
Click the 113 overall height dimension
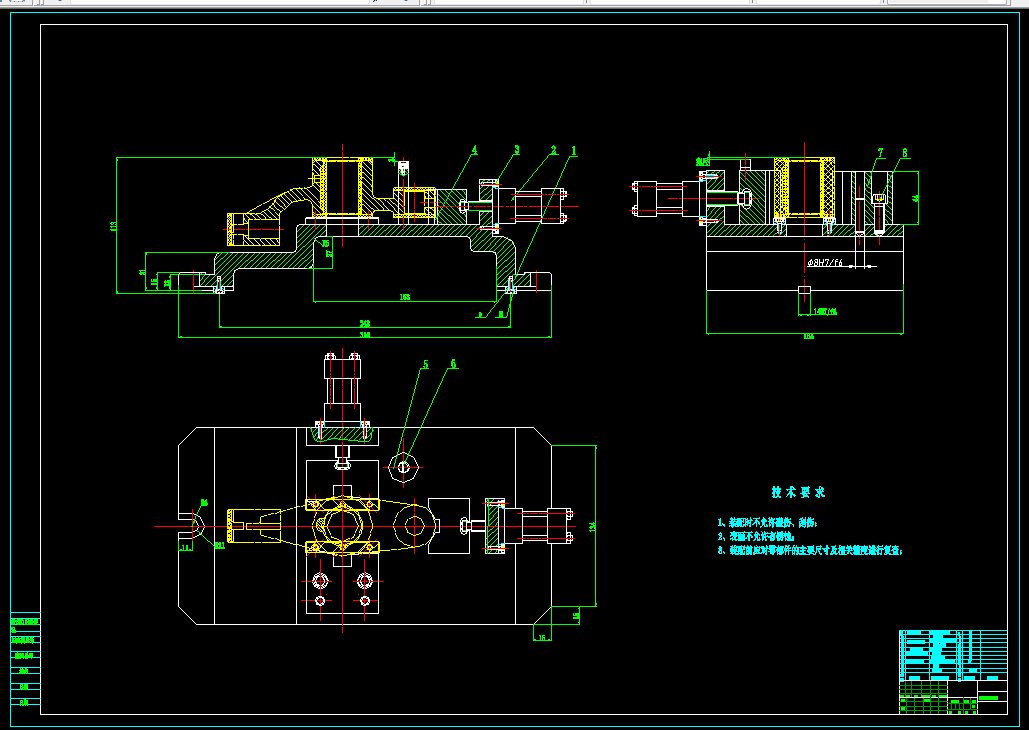(114, 226)
